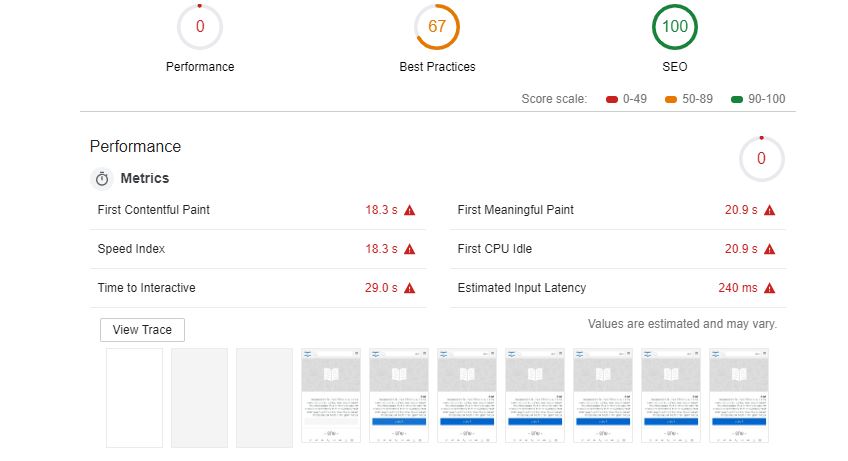Select the first blank white filmstrip frame
Image resolution: width=848 pixels, height=461 pixels.
click(134, 398)
